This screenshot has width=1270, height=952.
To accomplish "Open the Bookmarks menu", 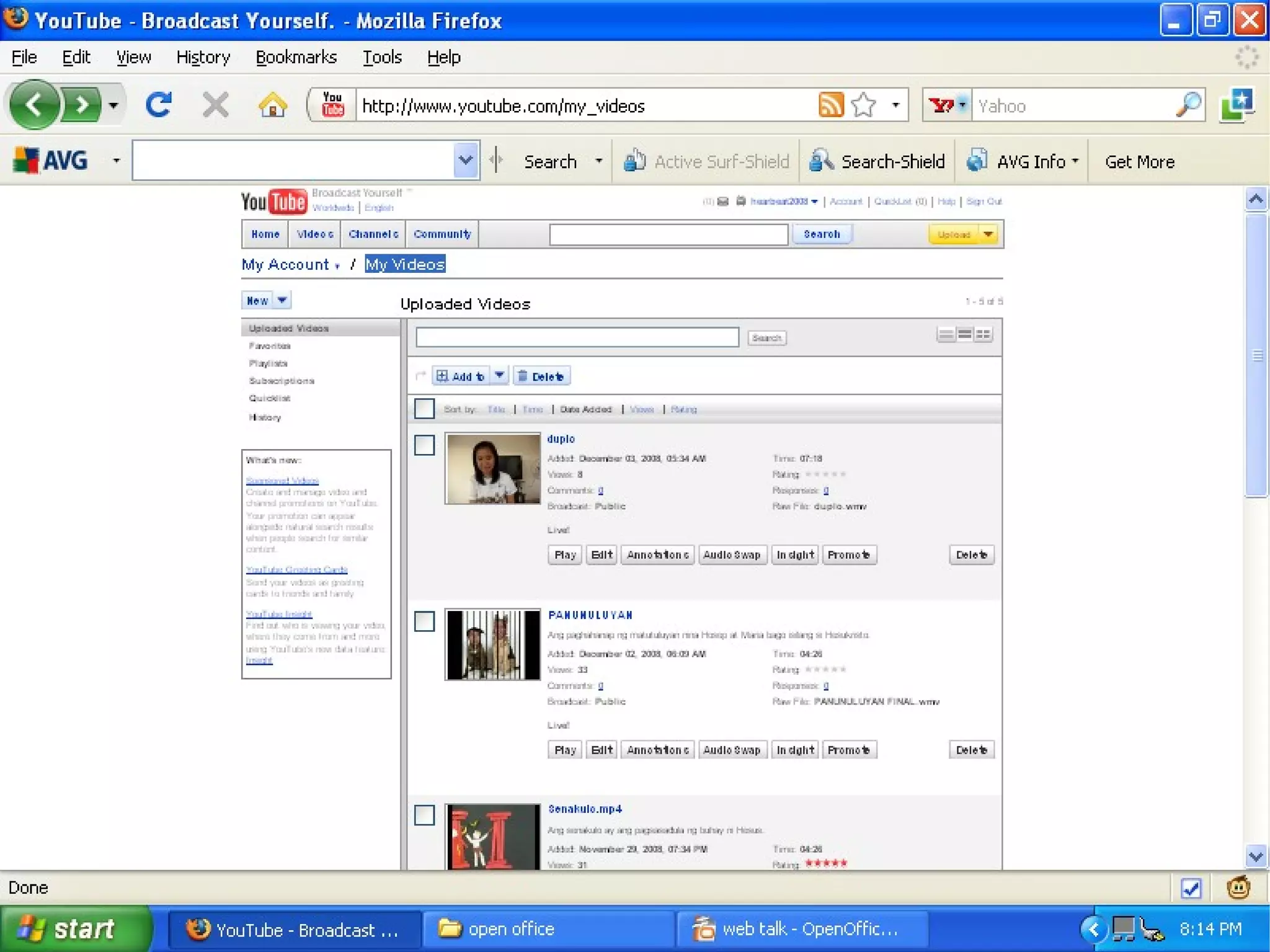I will click(x=296, y=57).
